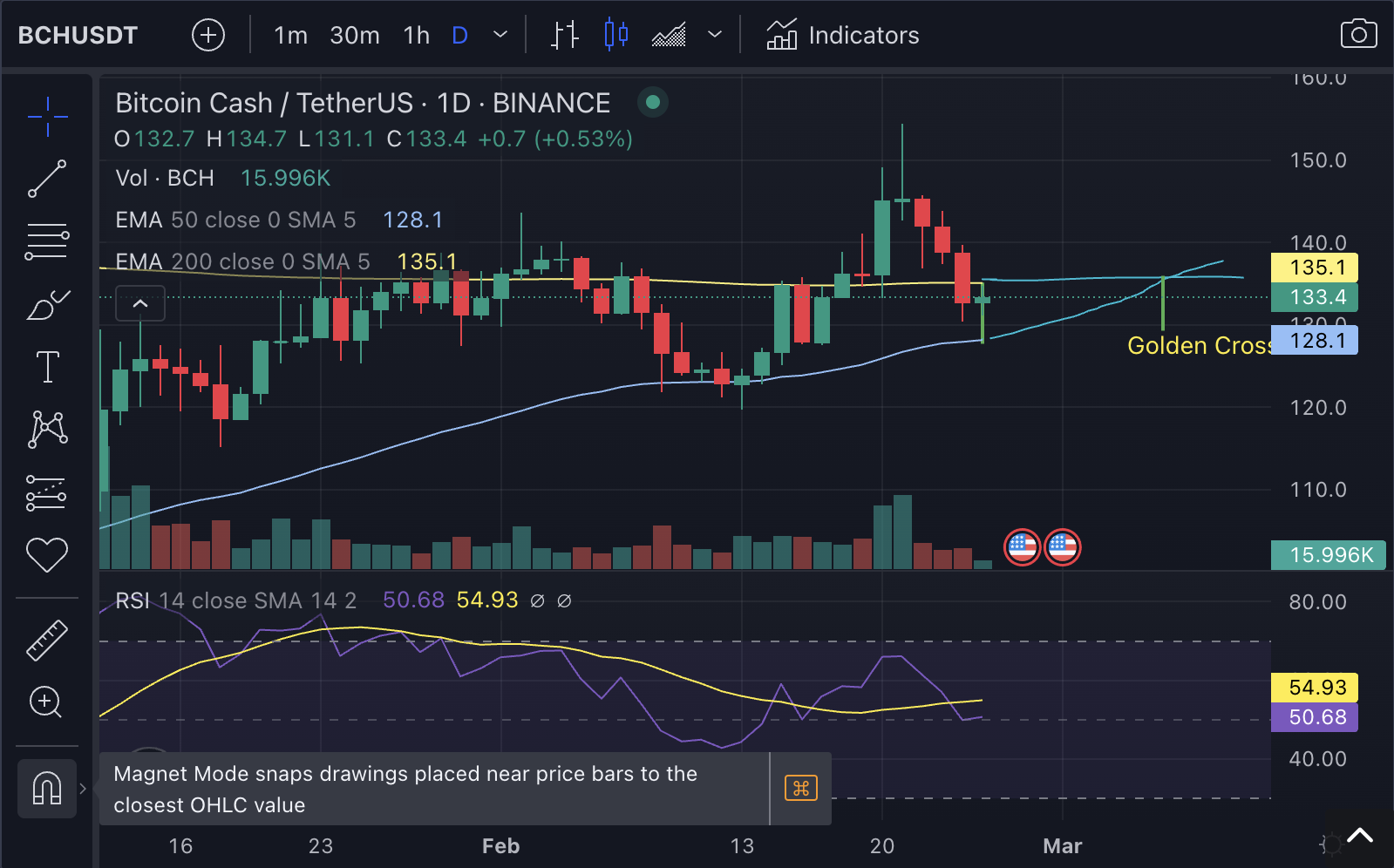Select the ruler measure tool
The height and width of the screenshot is (868, 1394).
47,640
